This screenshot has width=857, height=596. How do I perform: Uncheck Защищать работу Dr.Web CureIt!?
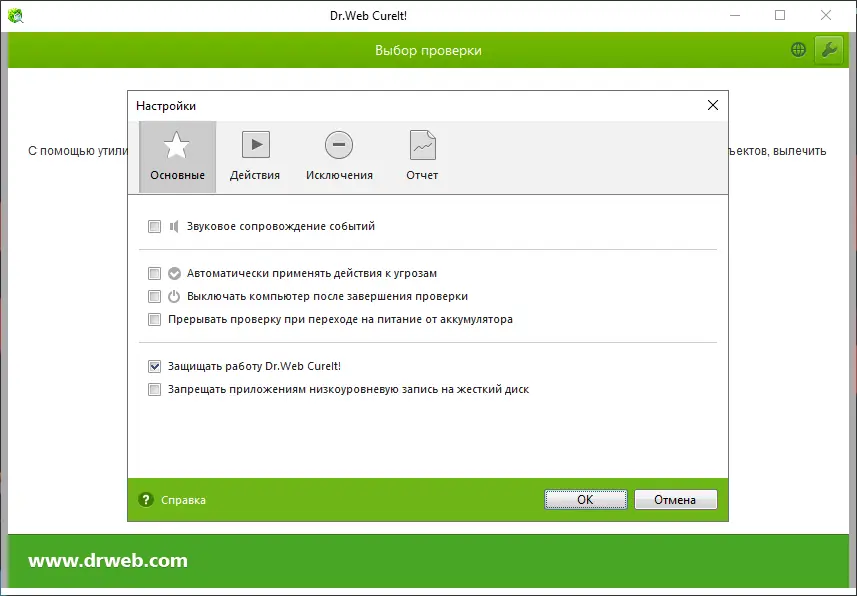pyautogui.click(x=155, y=366)
